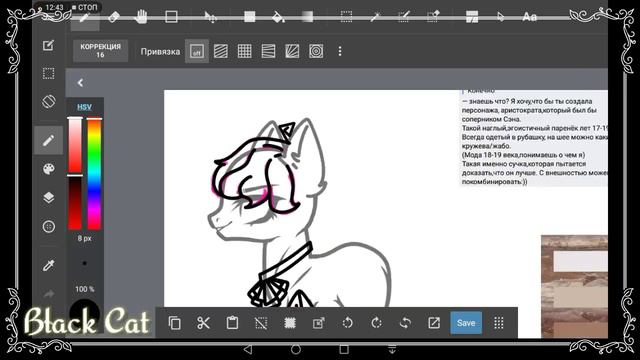
Task: Select the Eraser tool
Action: coord(114,17)
